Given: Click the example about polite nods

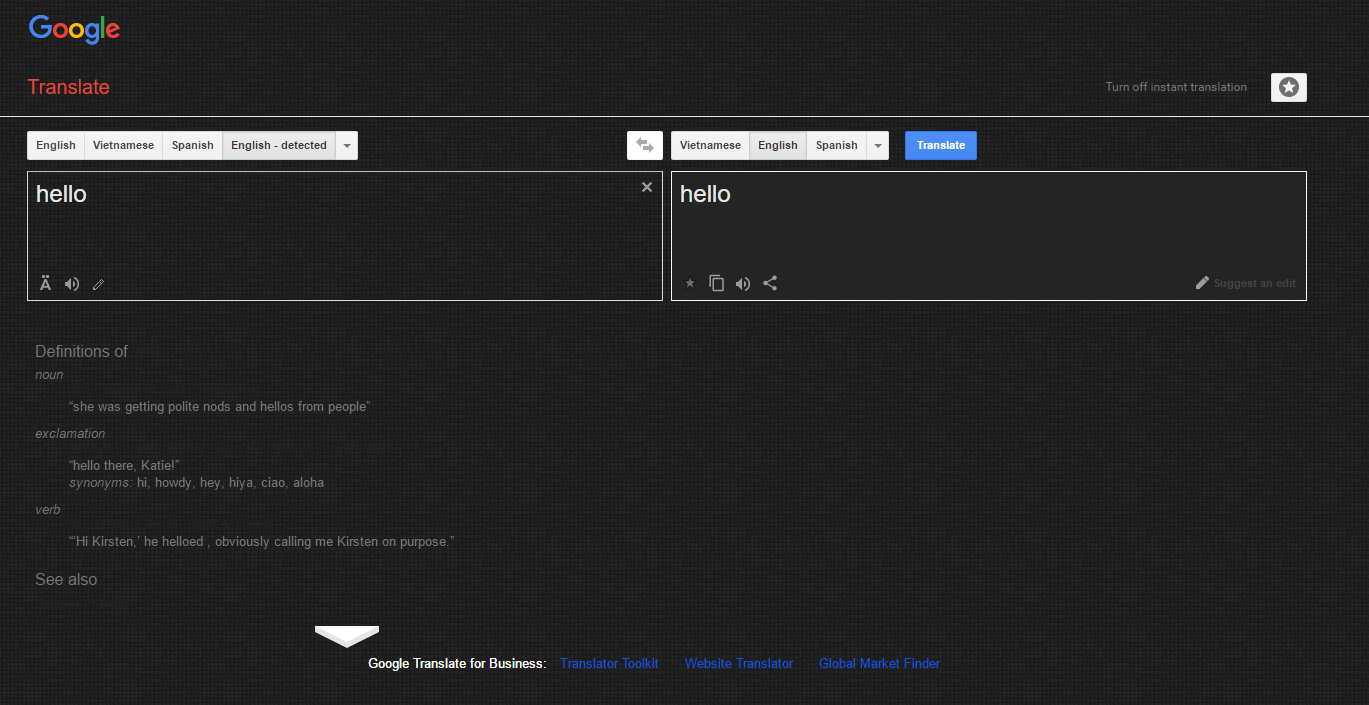Looking at the screenshot, I should tap(219, 407).
